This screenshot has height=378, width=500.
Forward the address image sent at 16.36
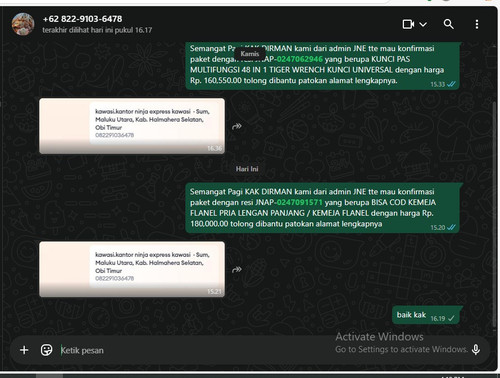click(237, 126)
